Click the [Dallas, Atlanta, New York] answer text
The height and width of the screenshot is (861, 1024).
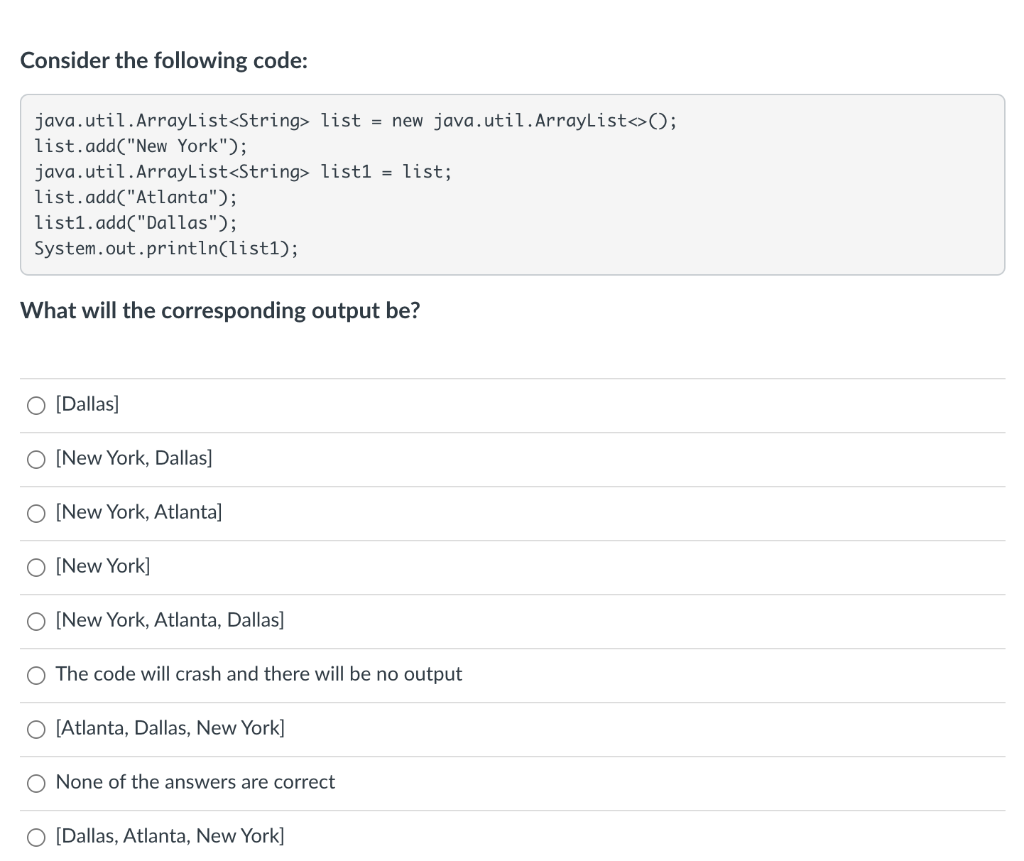point(170,836)
